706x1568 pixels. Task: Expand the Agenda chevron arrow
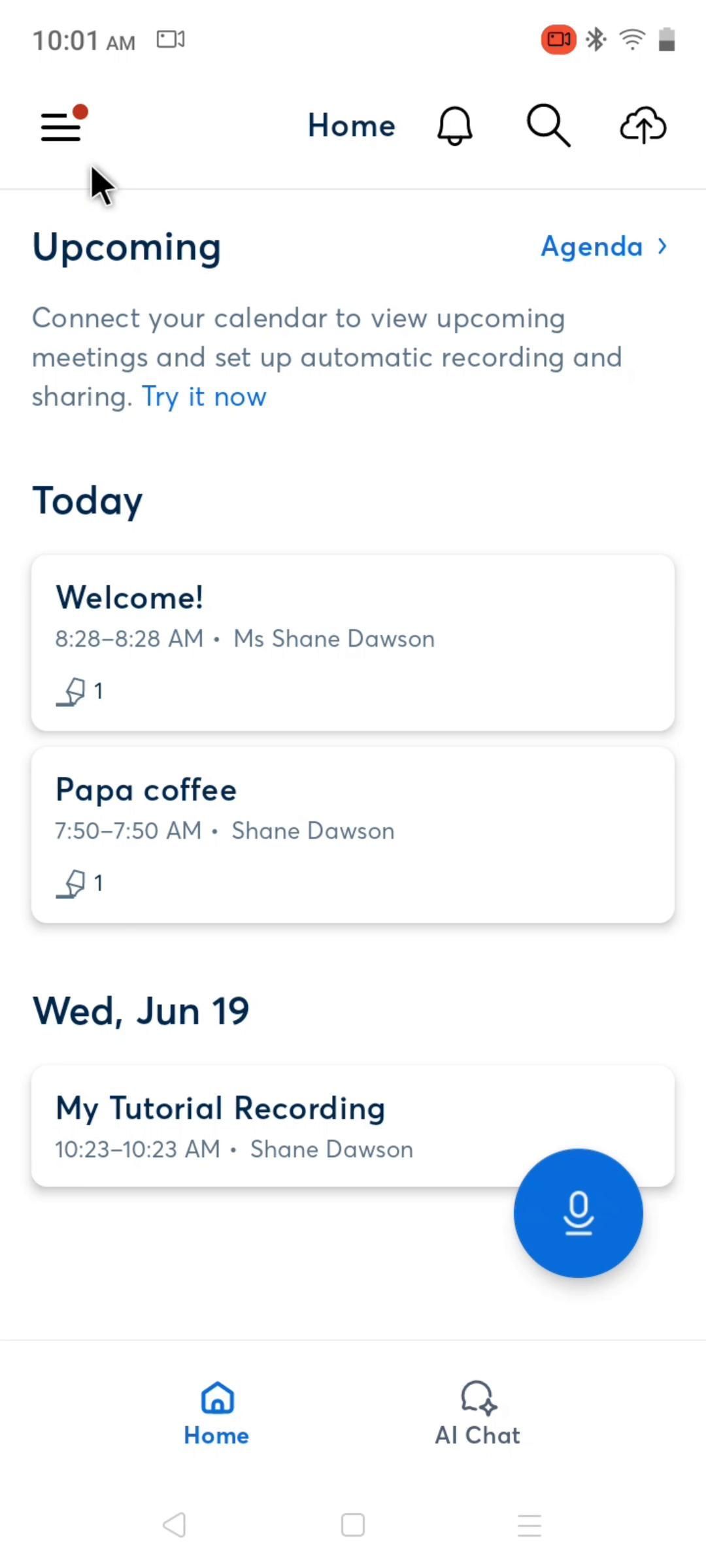pos(663,246)
